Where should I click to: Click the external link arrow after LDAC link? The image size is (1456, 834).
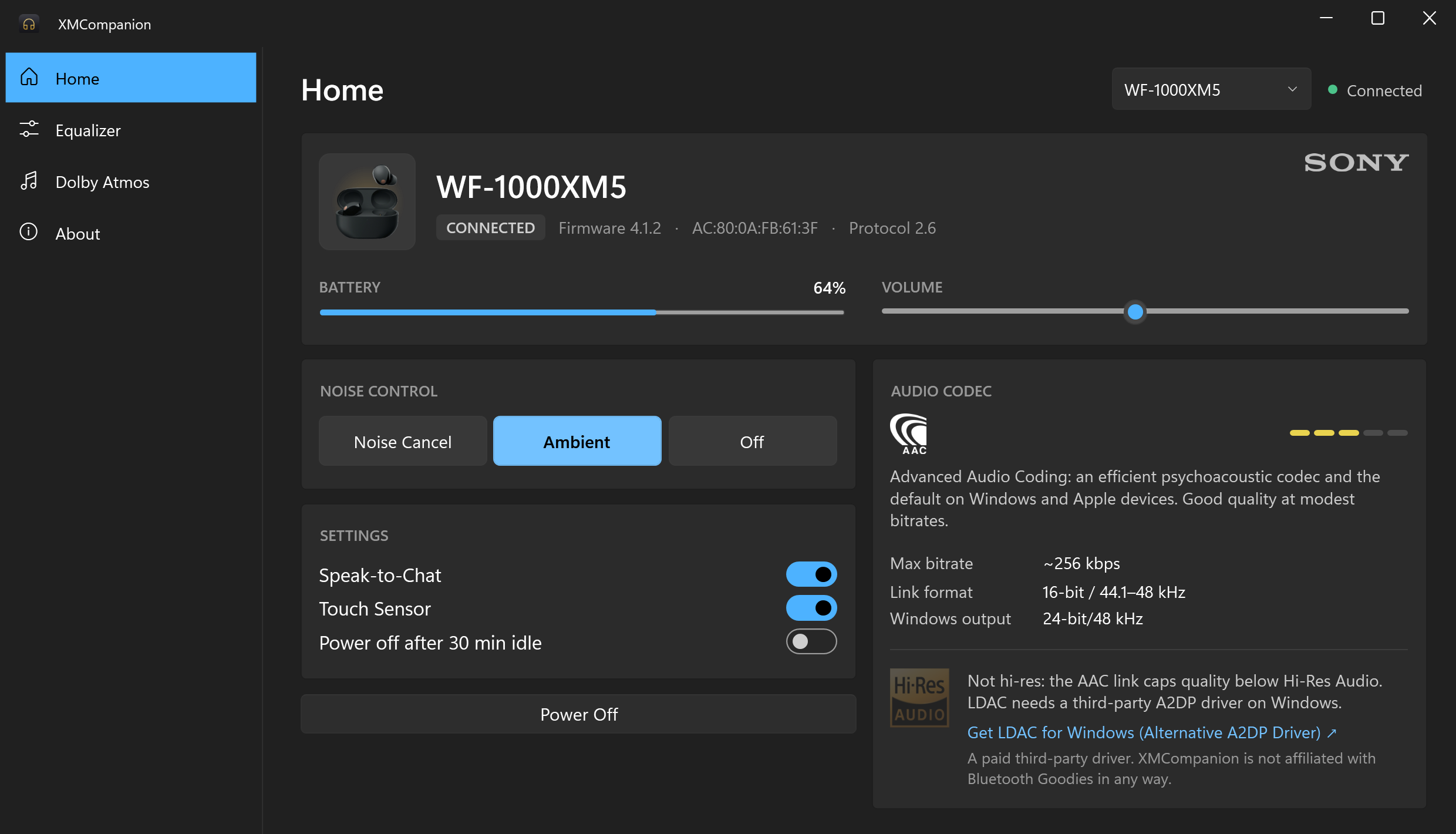point(1332,733)
